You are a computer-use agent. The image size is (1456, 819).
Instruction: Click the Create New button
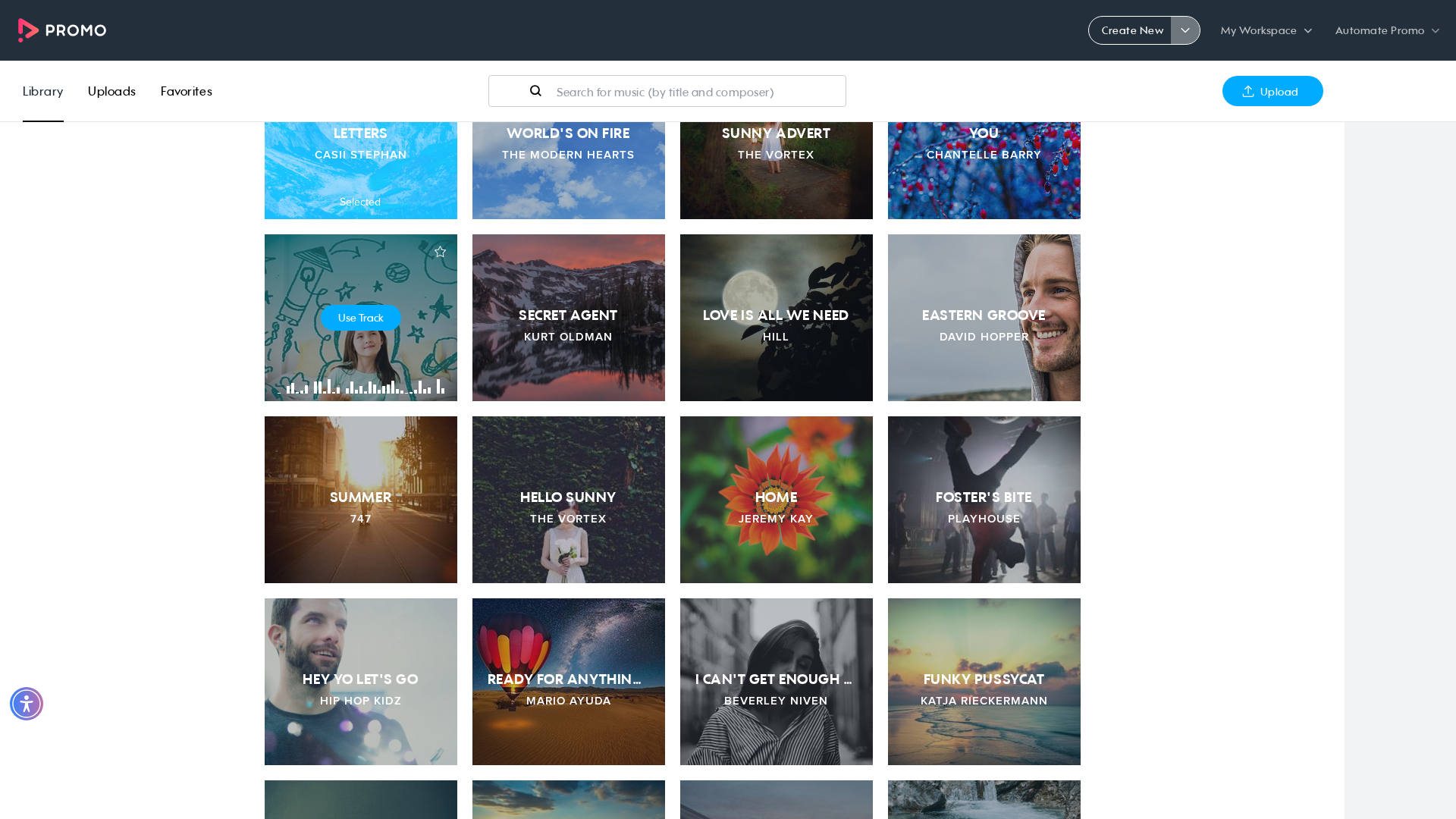click(1131, 30)
